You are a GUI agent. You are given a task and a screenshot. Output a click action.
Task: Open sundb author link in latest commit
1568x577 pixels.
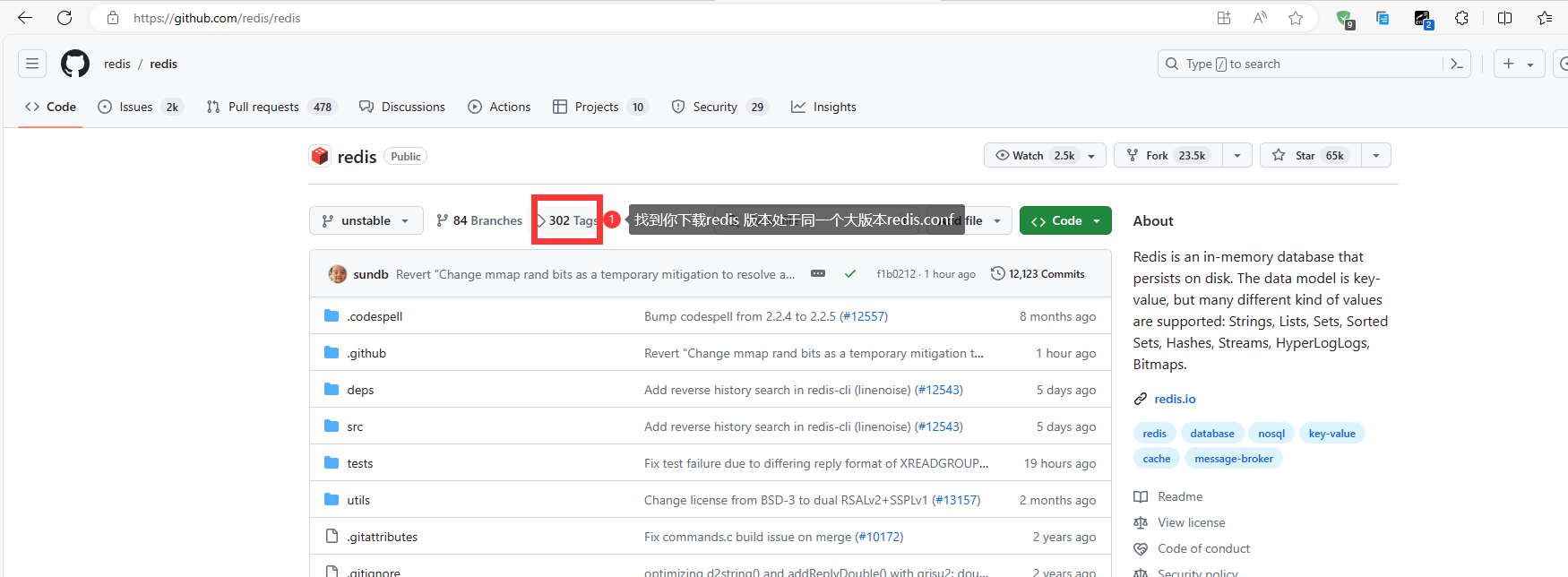click(x=371, y=274)
